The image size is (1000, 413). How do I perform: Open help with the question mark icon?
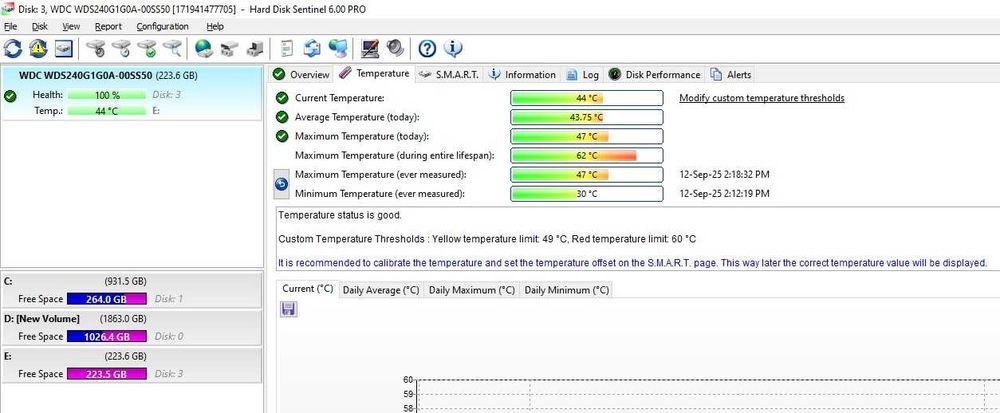[x=427, y=48]
